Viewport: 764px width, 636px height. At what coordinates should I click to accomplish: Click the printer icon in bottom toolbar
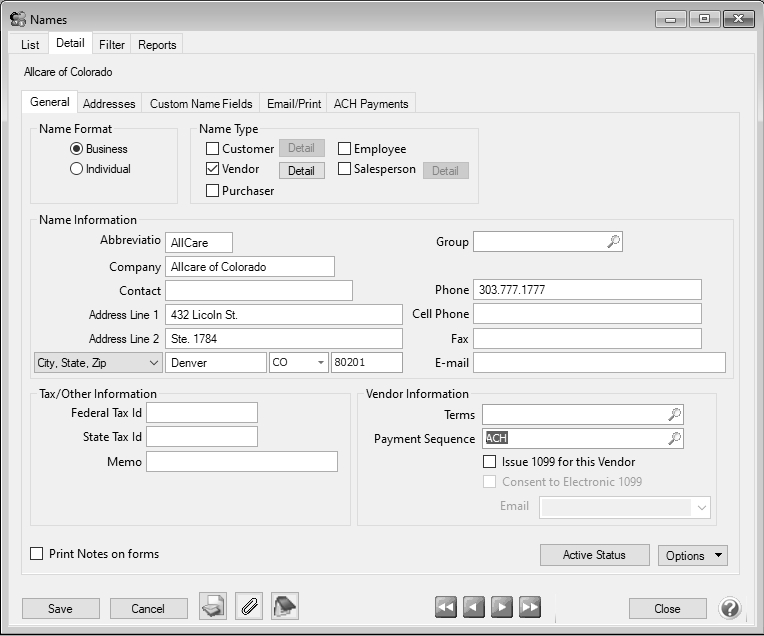212,606
